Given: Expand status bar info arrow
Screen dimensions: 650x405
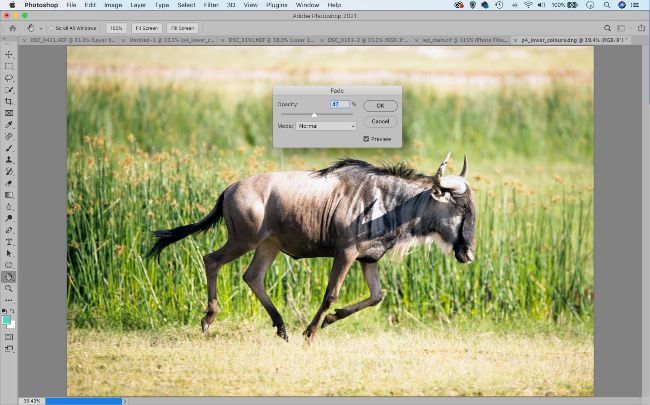Looking at the screenshot, I should [125, 401].
